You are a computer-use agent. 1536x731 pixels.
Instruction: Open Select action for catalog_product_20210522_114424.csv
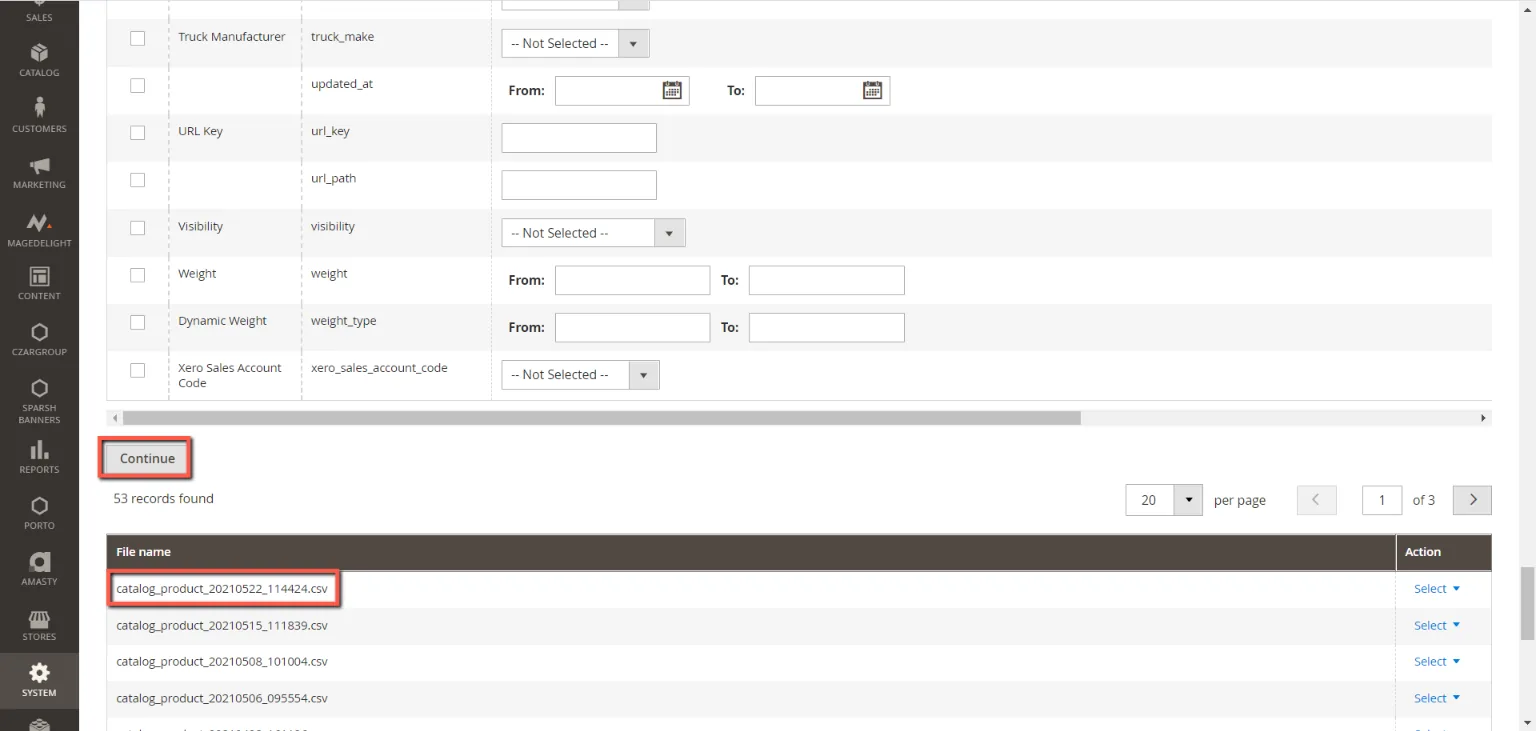tap(1437, 589)
